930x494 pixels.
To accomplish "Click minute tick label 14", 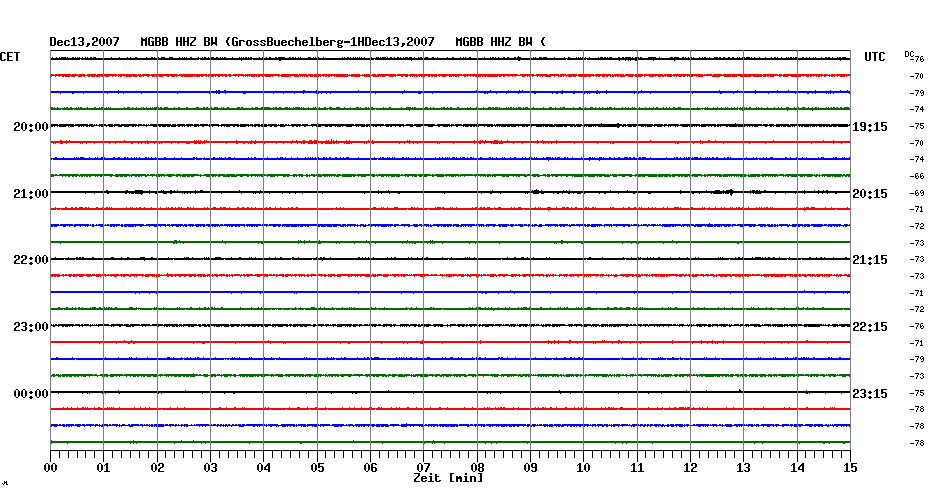I will (x=797, y=468).
